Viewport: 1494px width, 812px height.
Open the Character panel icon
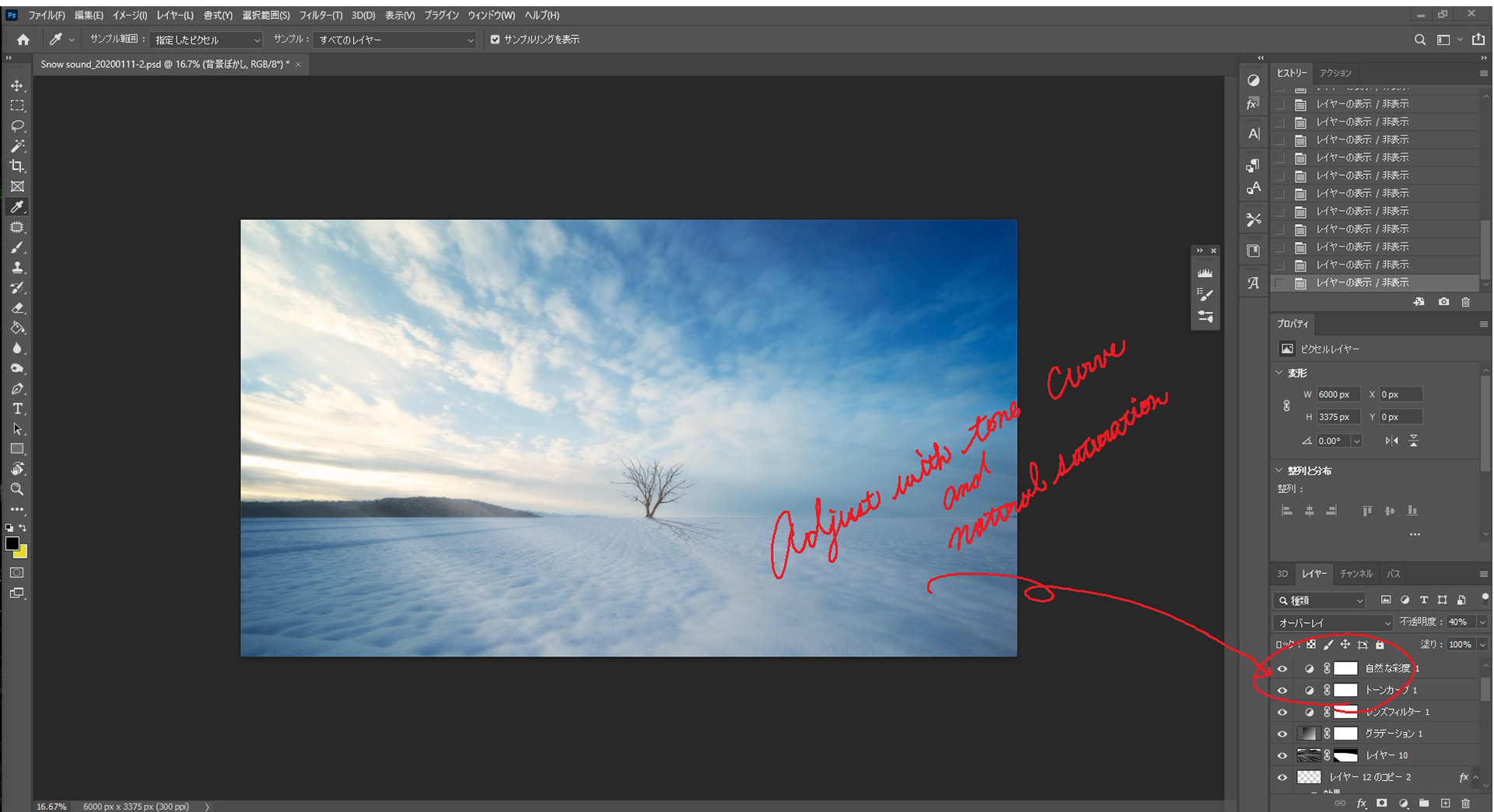point(1253,134)
